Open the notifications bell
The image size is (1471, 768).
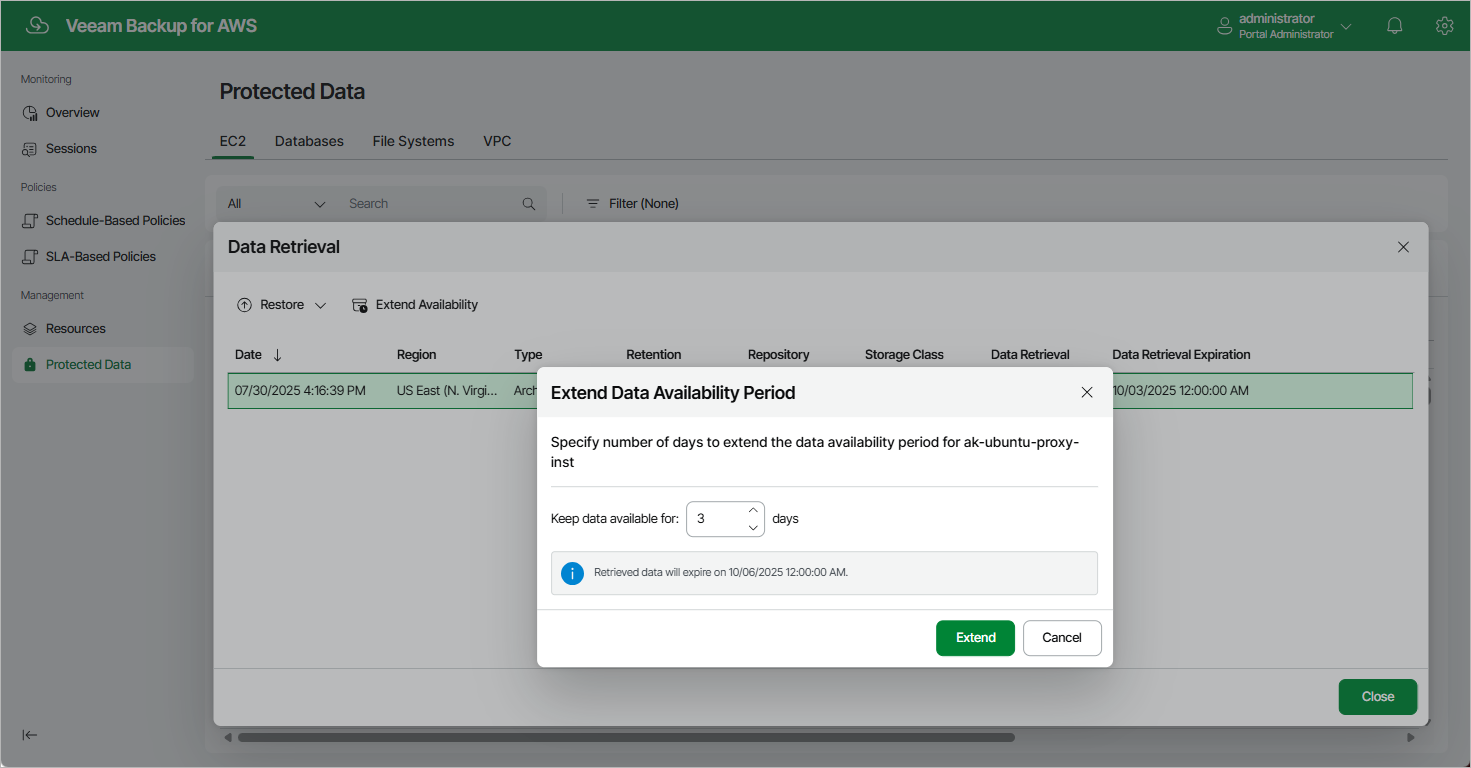click(1395, 26)
